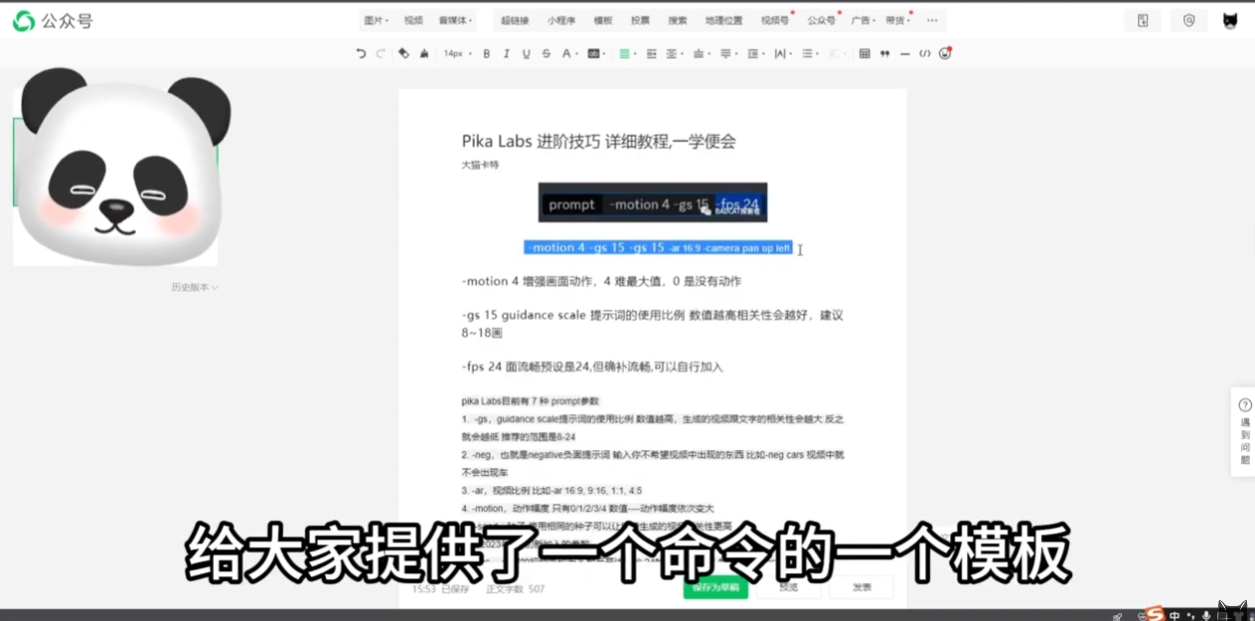Click 投票 in the insert bar
1255x621 pixels.
point(640,20)
